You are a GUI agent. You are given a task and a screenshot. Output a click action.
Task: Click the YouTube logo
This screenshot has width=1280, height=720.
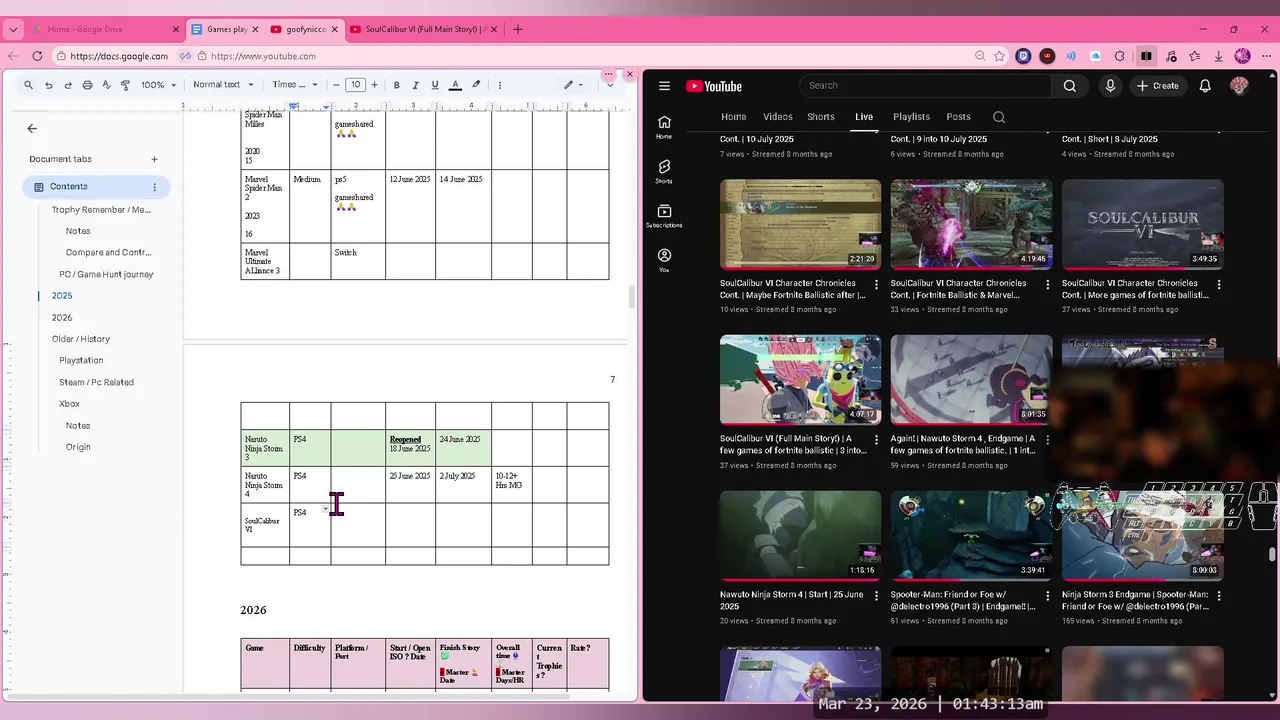(714, 86)
